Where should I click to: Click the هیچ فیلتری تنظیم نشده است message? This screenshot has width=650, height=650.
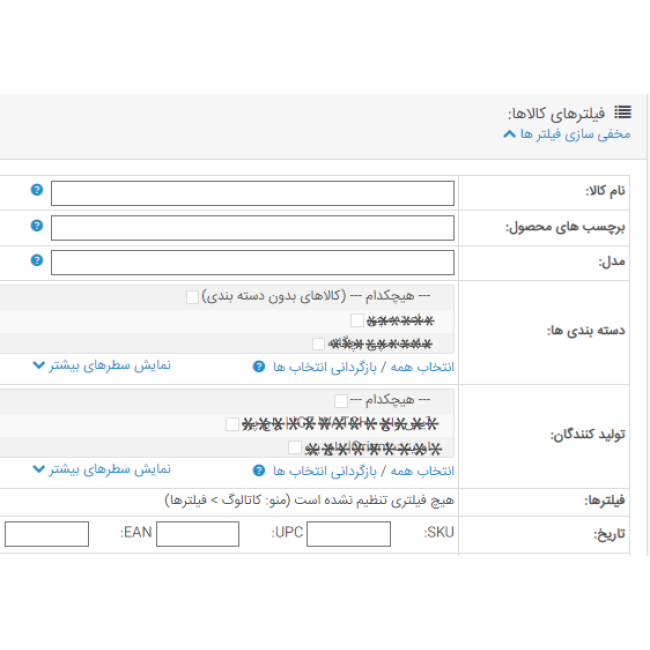[x=309, y=500]
